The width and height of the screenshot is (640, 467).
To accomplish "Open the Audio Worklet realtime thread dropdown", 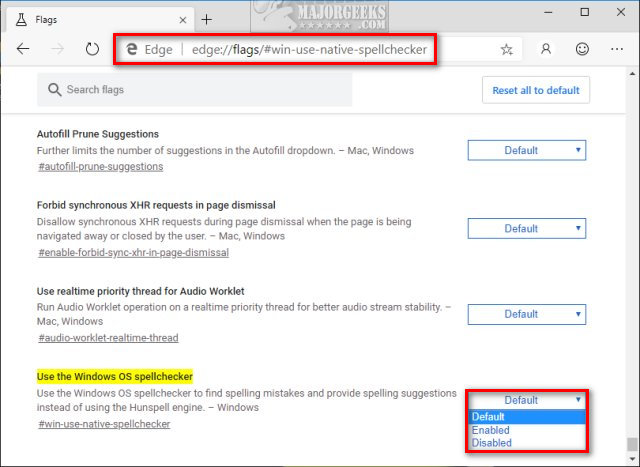I will (x=527, y=314).
